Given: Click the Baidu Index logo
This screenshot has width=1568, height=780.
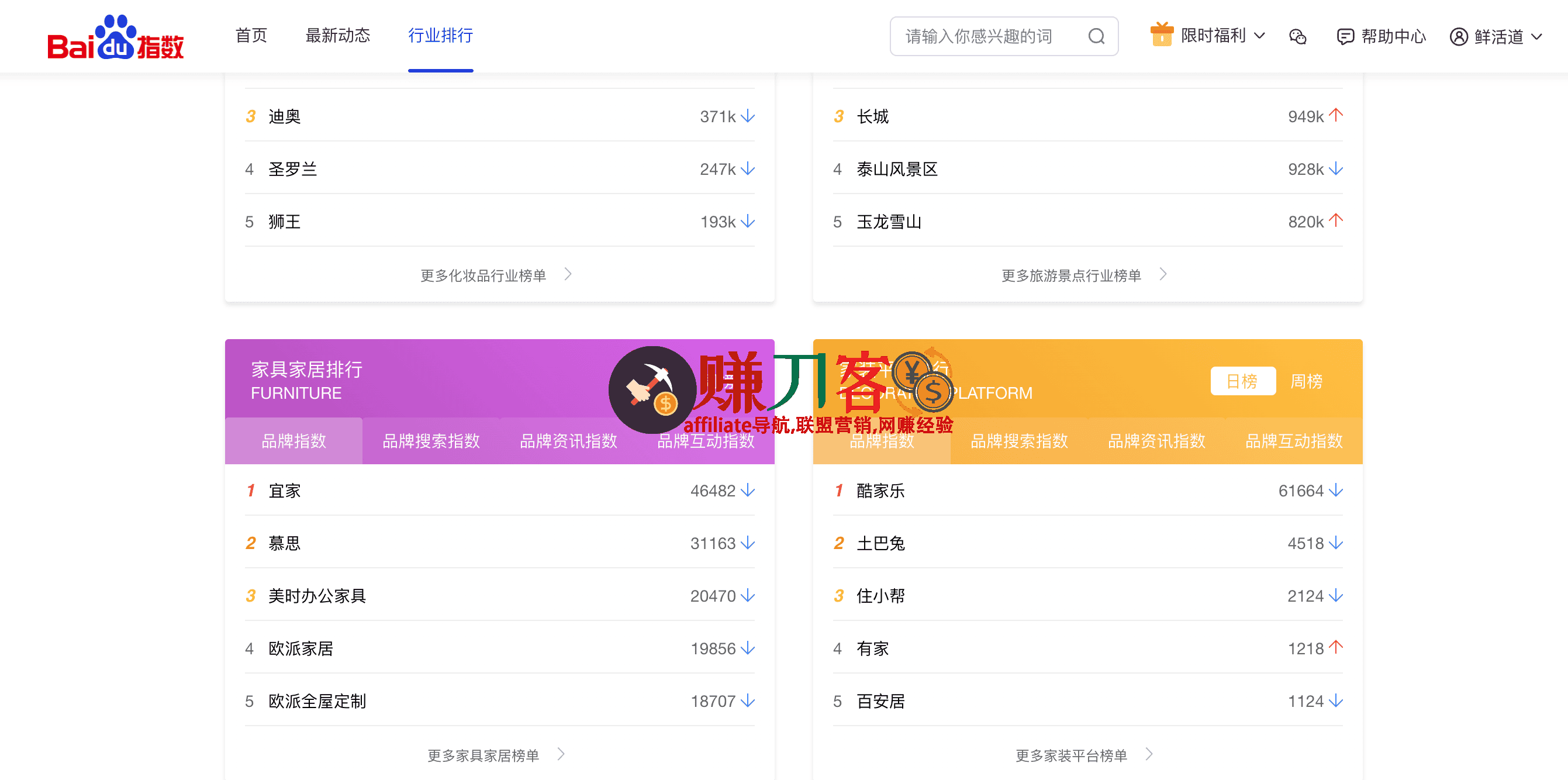Looking at the screenshot, I should (115, 38).
